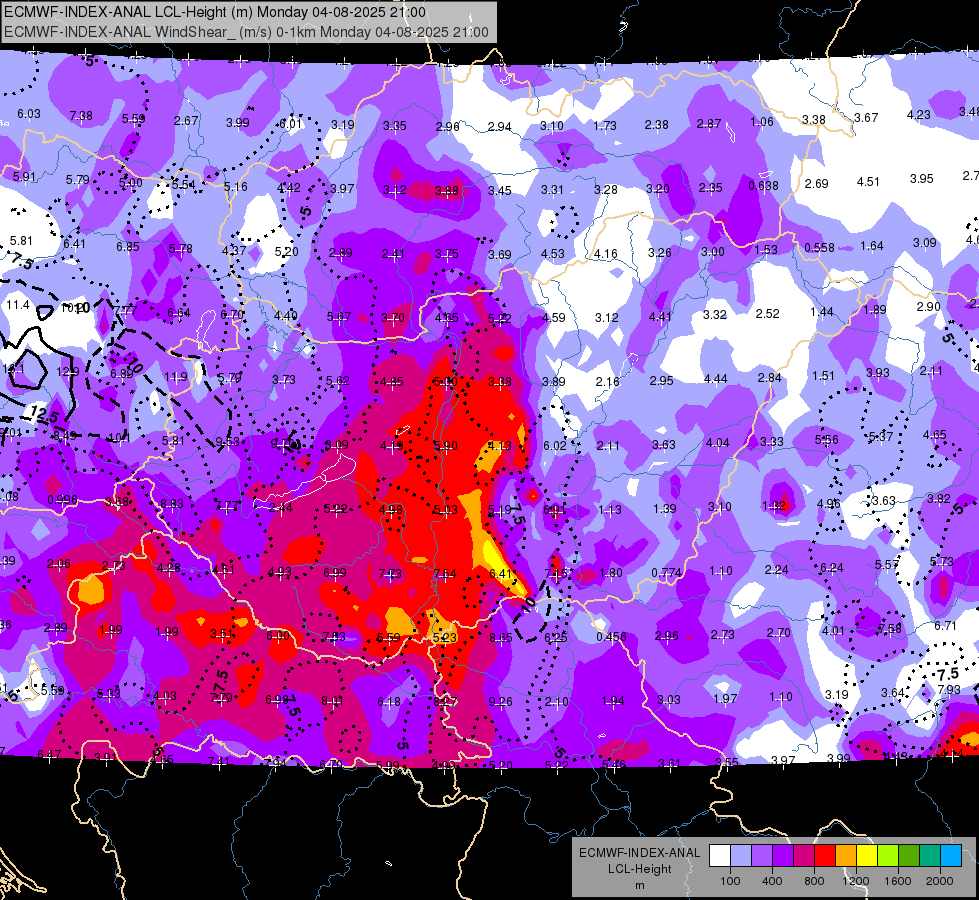Screen dimensions: 979x900
Task: Click the 100 legend scale label
Action: point(730,881)
